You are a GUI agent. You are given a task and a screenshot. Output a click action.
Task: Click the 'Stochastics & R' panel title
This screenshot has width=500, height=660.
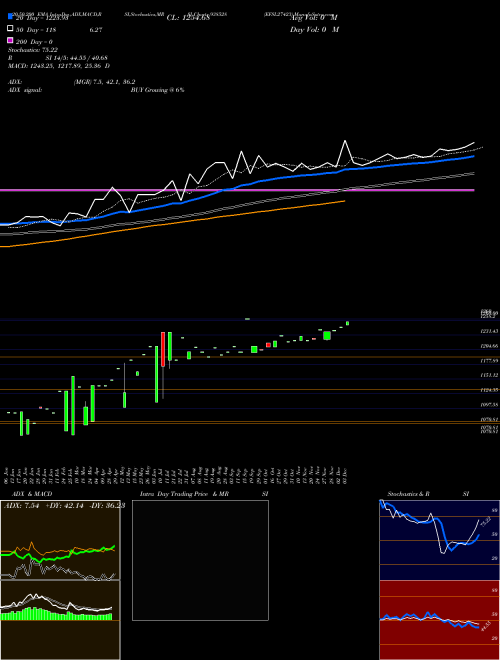click(409, 494)
